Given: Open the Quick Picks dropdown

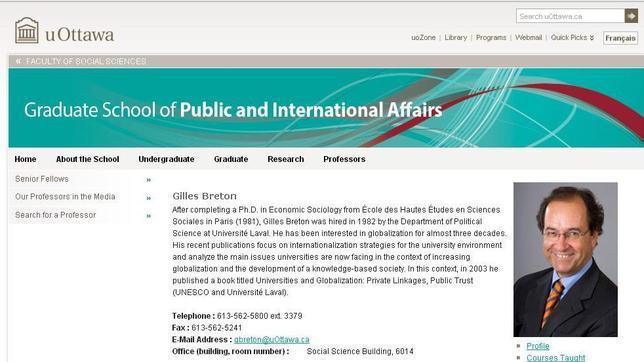Looking at the screenshot, I should tap(572, 37).
